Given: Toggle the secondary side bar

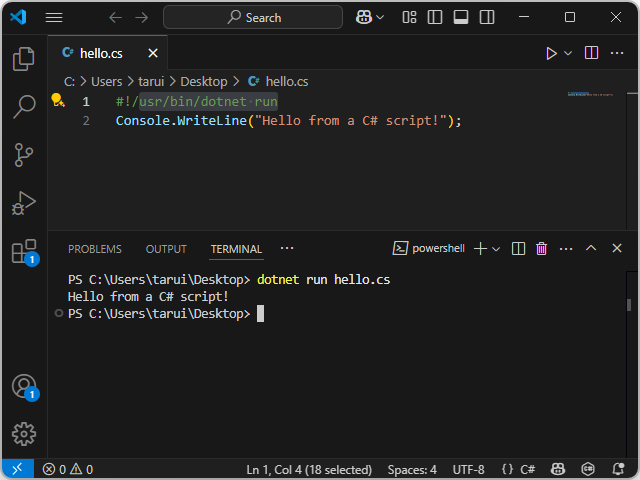Looking at the screenshot, I should pyautogui.click(x=485, y=17).
